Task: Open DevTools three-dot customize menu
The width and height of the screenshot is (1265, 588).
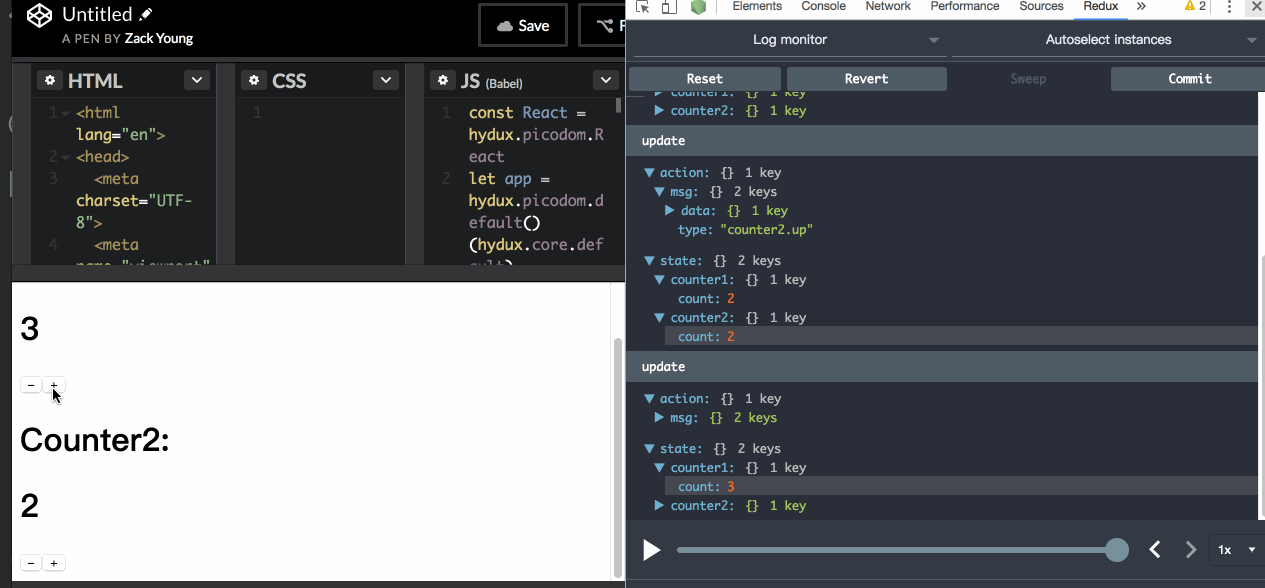Action: click(1229, 7)
